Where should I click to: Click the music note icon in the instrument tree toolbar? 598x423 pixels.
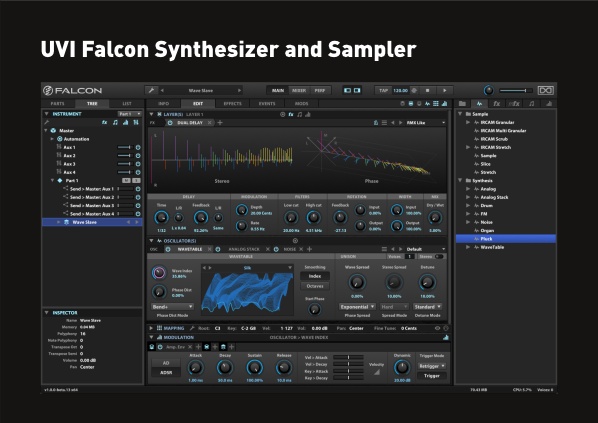pos(115,122)
